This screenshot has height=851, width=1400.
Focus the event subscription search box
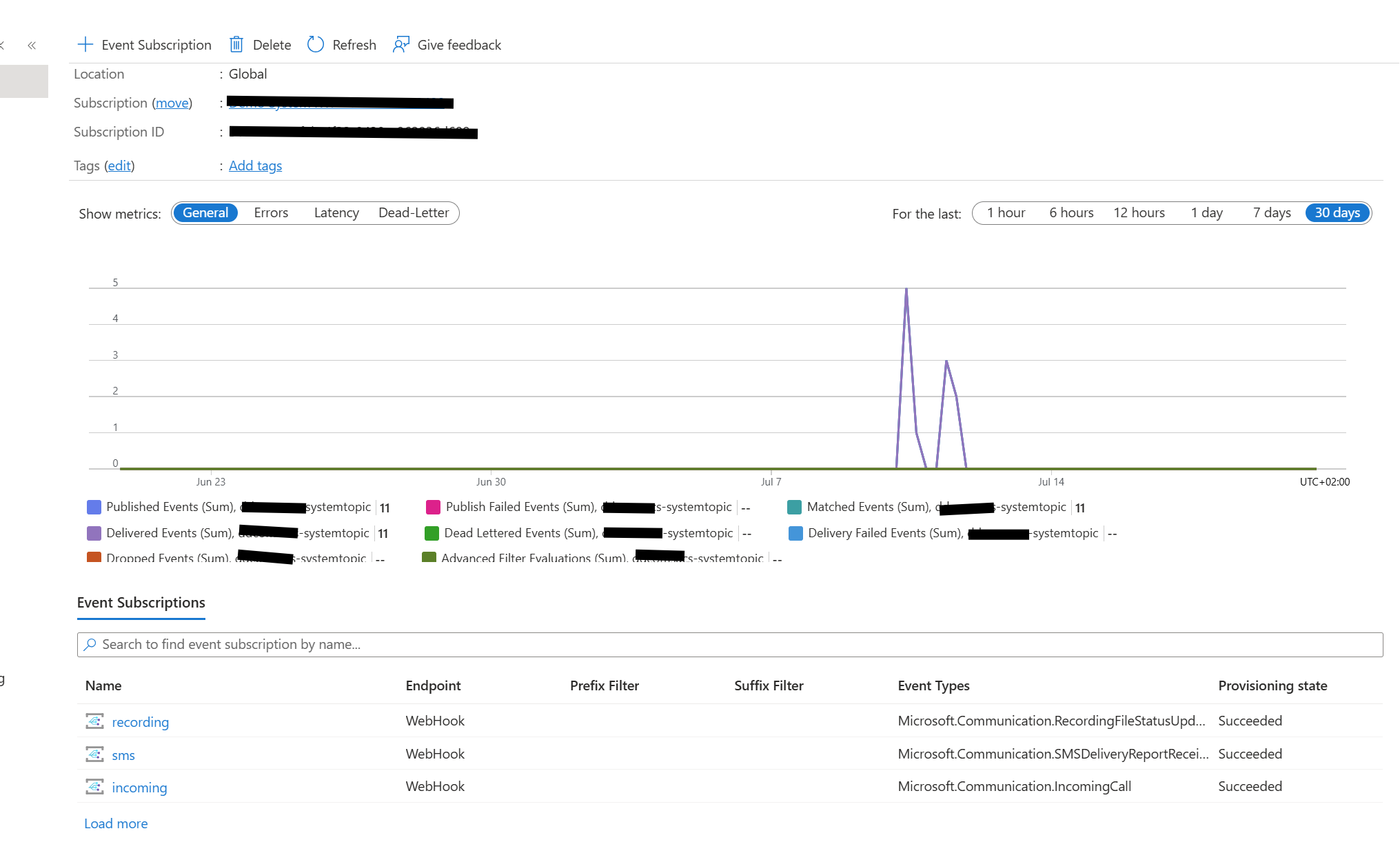tap(730, 644)
